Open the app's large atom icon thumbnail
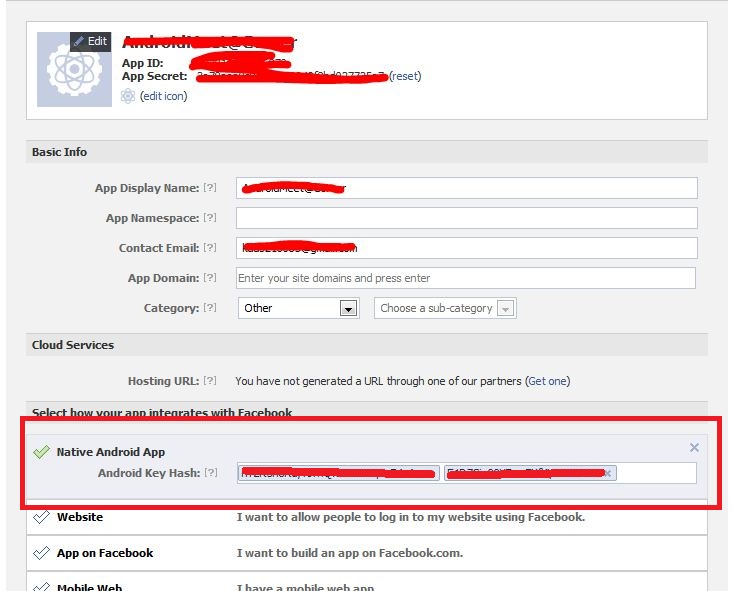This screenshot has width=733, height=591. pyautogui.click(x=74, y=70)
